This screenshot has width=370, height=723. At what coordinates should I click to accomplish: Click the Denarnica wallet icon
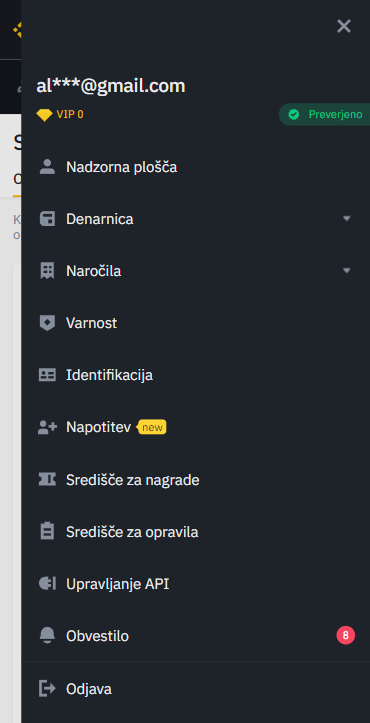tap(47, 219)
